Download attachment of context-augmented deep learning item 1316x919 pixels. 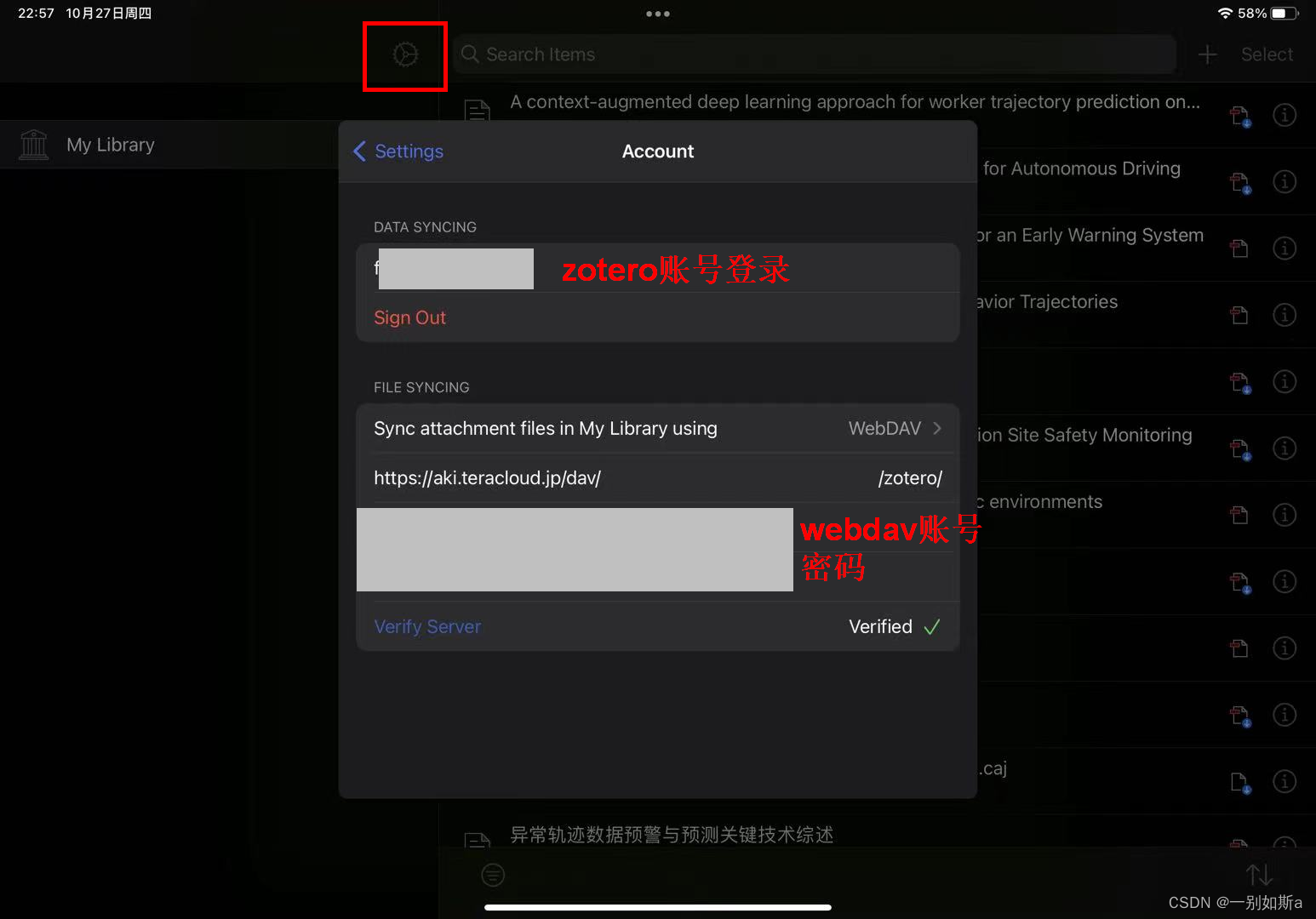point(1240,116)
